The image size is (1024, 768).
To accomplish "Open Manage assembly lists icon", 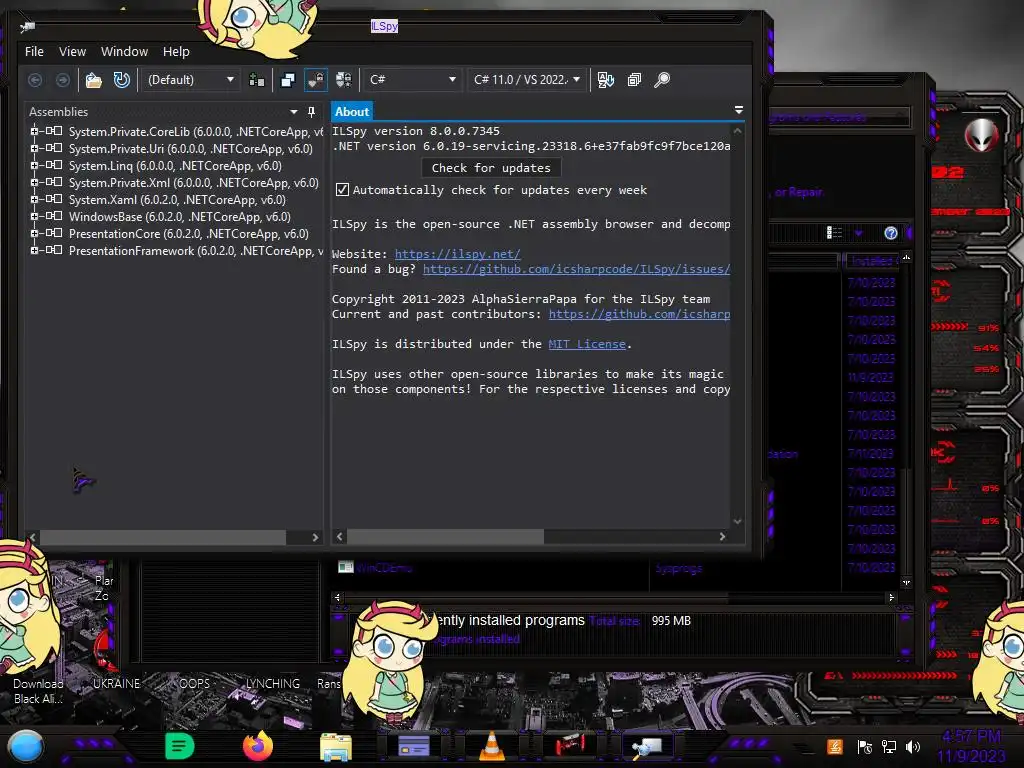I will [257, 80].
